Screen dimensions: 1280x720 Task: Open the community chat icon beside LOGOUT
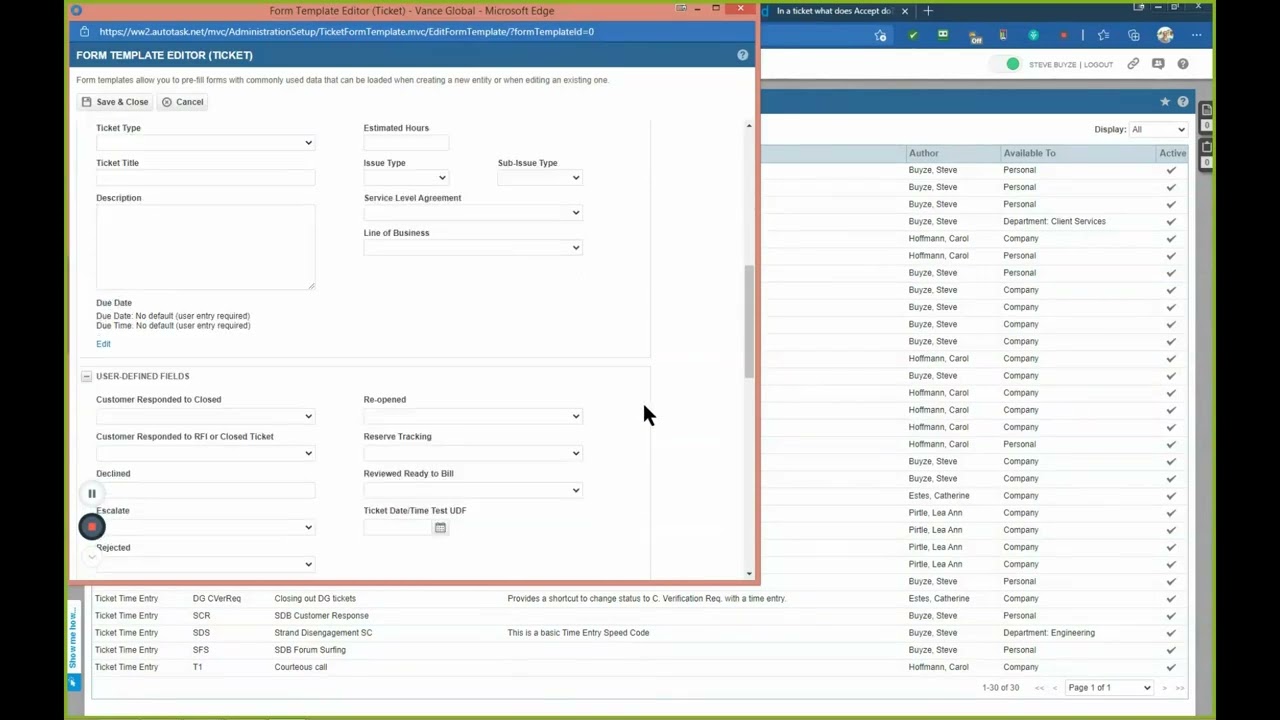(x=1158, y=64)
